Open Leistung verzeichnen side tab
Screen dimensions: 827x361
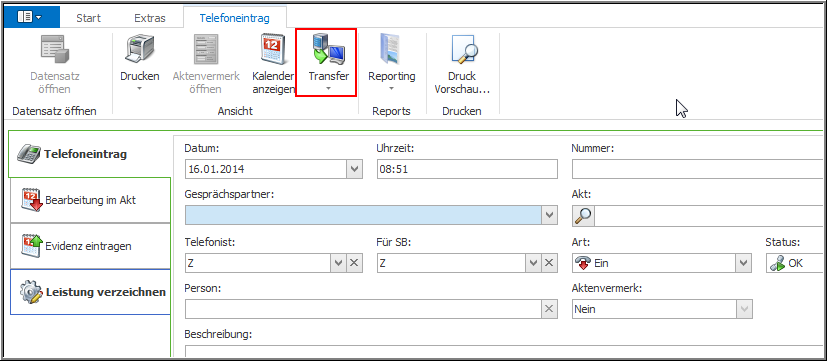tap(90, 292)
